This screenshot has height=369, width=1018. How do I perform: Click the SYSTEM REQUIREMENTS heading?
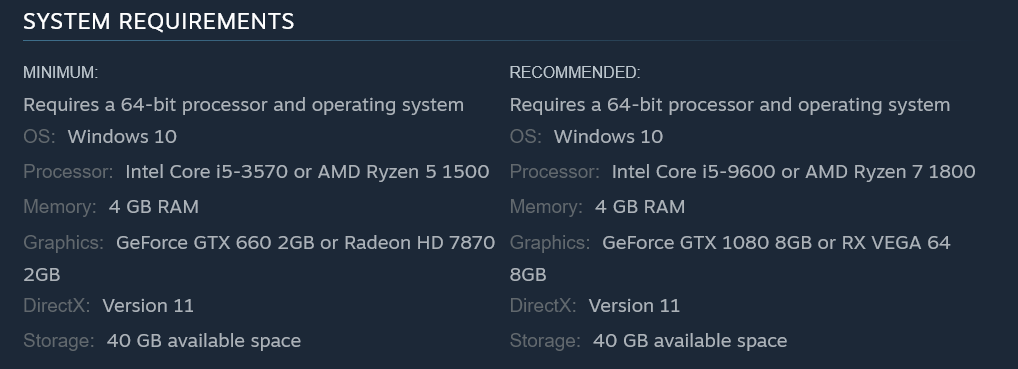point(158,21)
